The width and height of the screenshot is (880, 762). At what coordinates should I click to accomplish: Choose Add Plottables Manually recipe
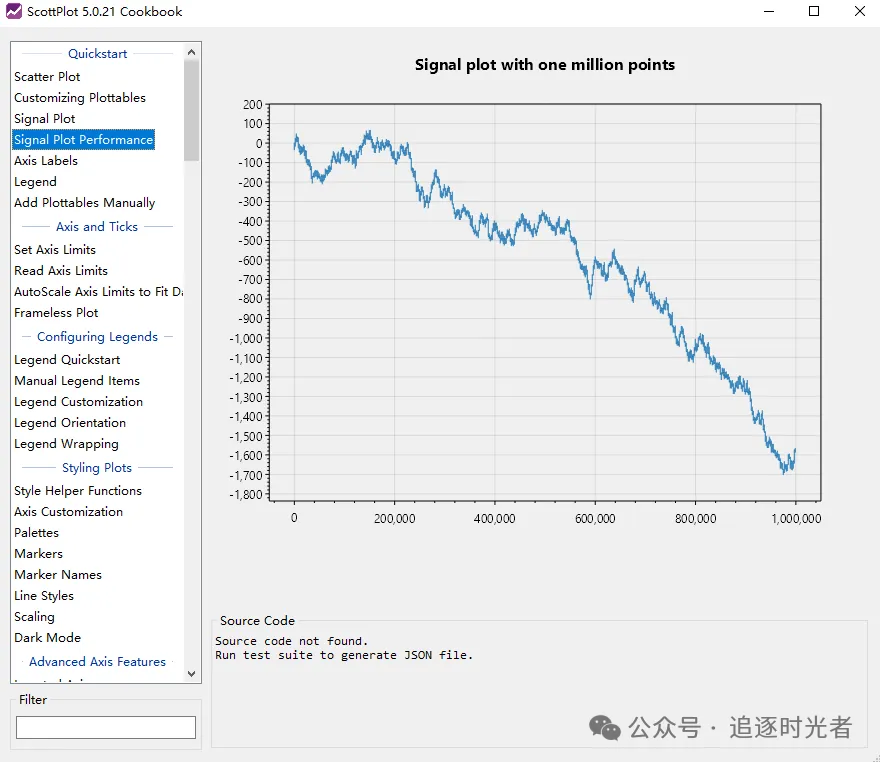(x=85, y=203)
